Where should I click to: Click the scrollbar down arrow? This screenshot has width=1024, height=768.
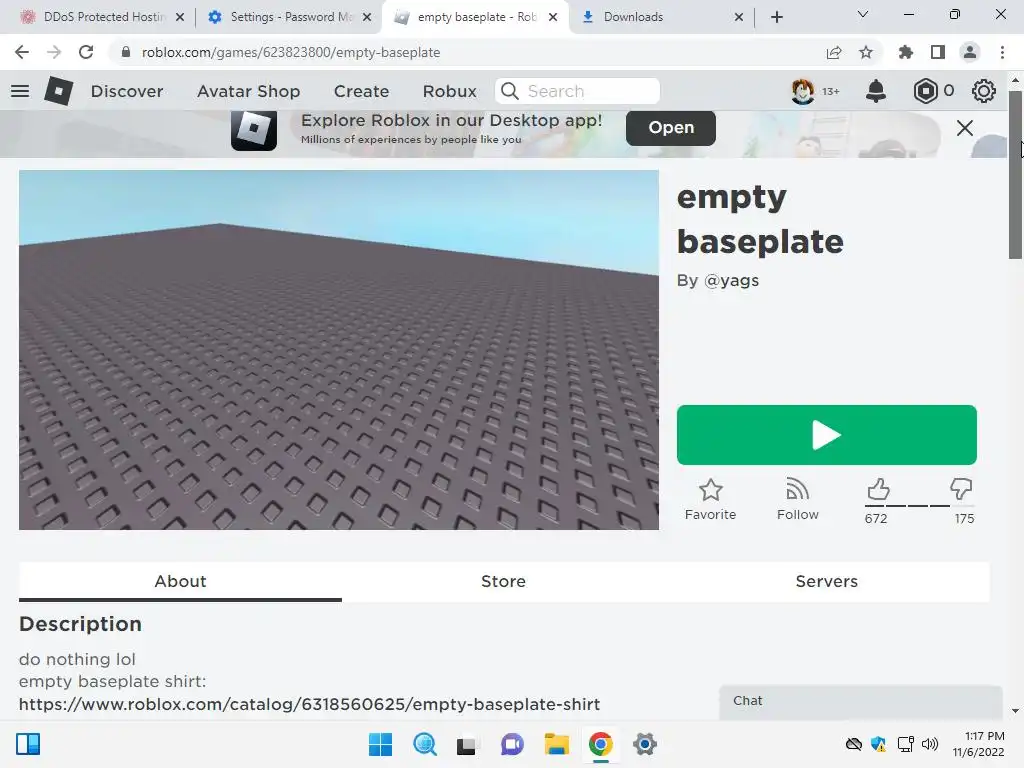coord(1015,711)
